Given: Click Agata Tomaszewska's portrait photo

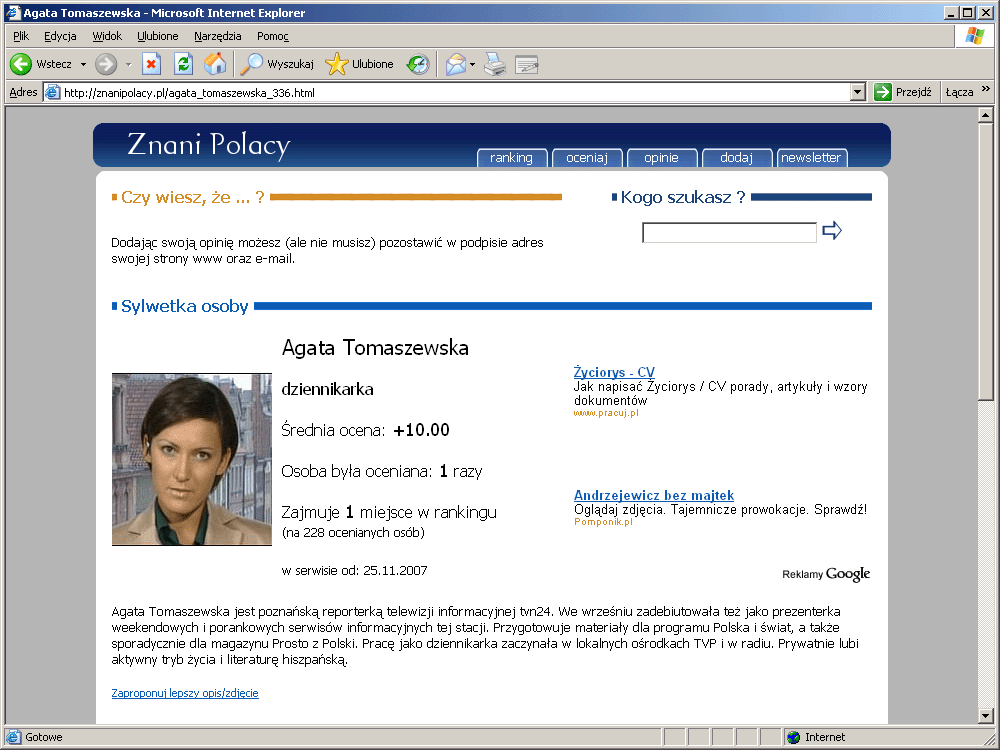Looking at the screenshot, I should (192, 459).
